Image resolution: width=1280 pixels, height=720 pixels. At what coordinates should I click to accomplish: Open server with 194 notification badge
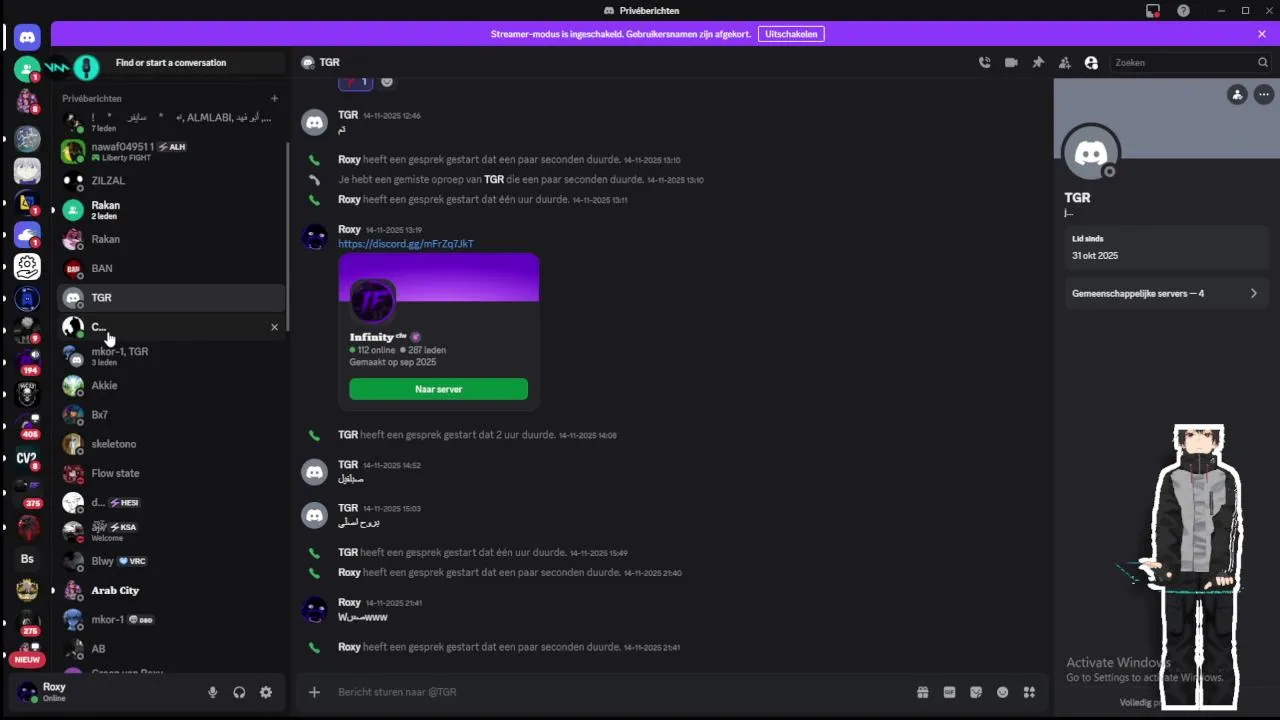(x=27, y=361)
